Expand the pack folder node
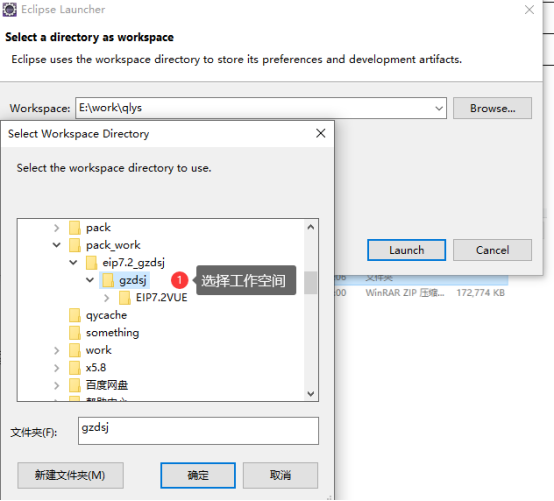This screenshot has height=501, width=554. 57,228
